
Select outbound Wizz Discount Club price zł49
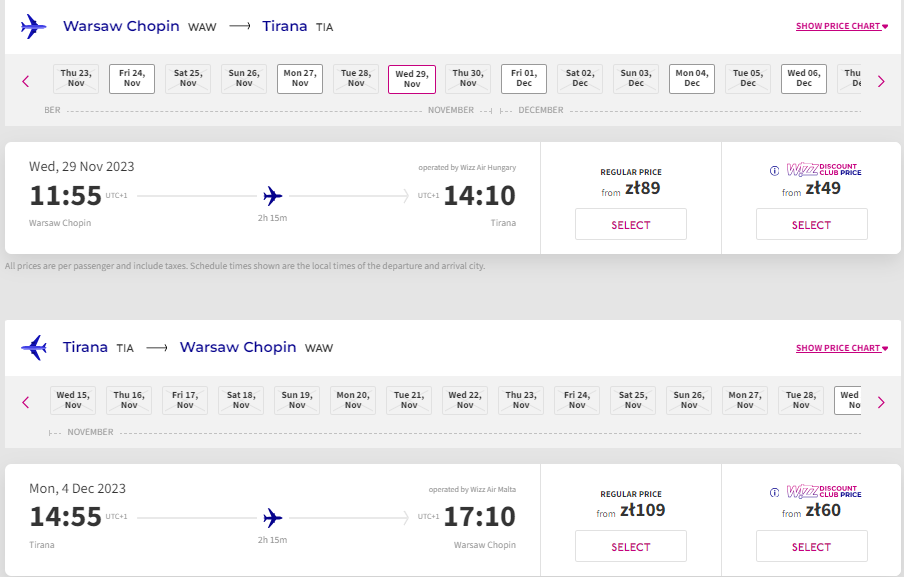(812, 224)
